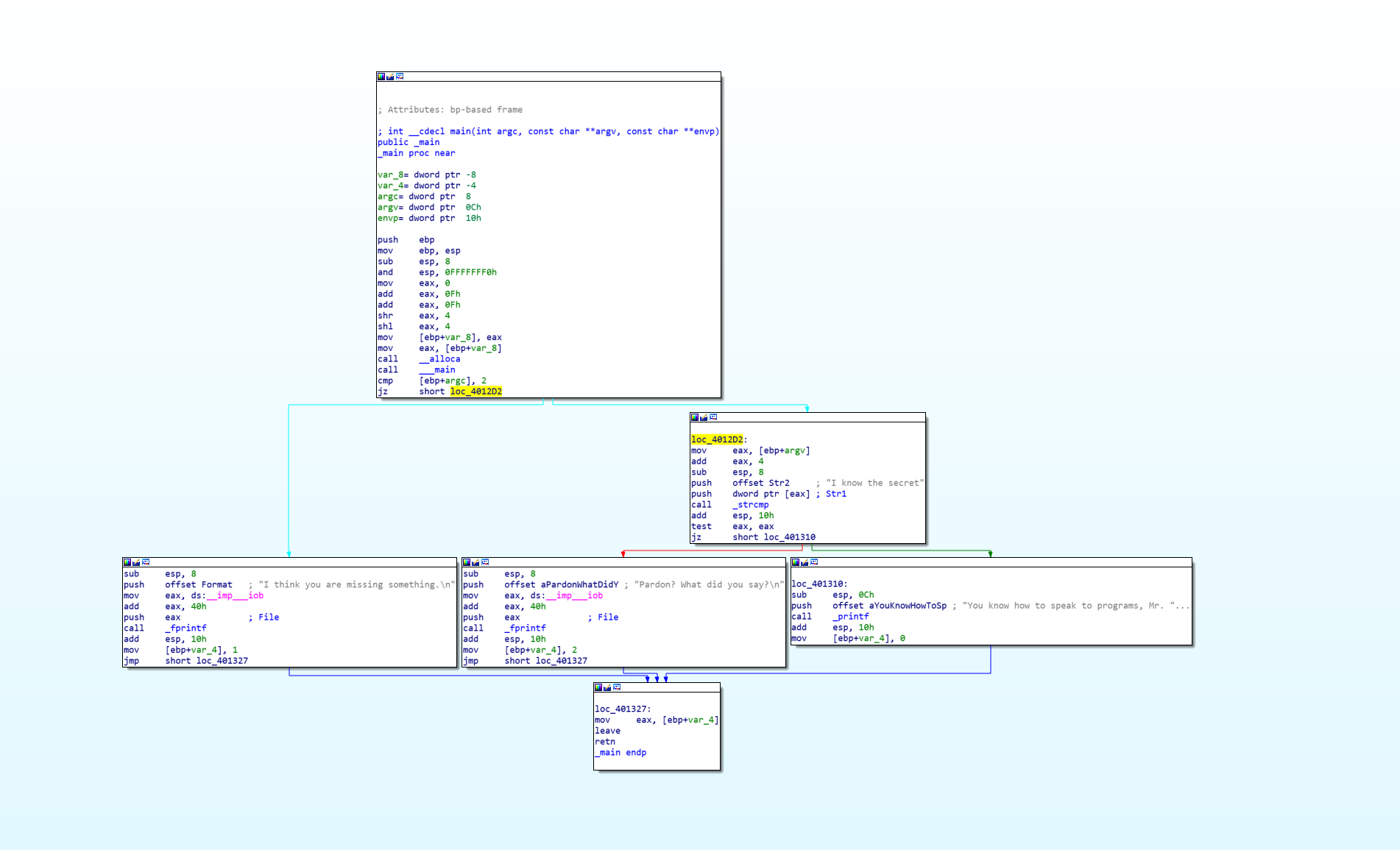Click pencil icon on the "Pardon?" node
Viewport: 1400px width, 850px height.
[x=475, y=562]
